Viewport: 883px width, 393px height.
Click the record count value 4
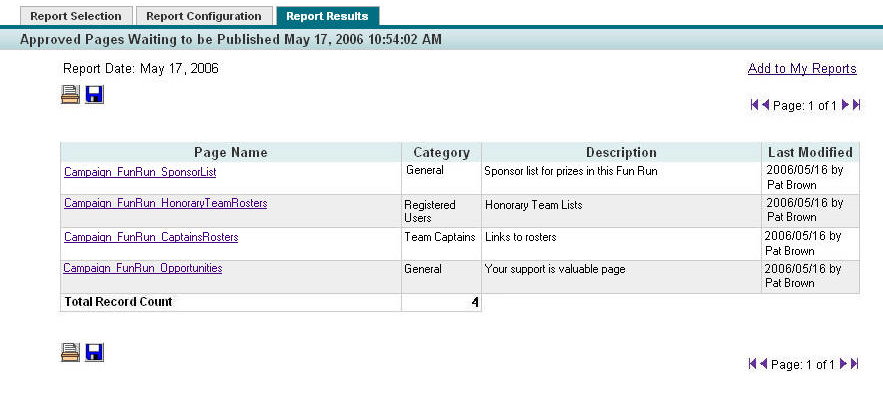[x=475, y=302]
